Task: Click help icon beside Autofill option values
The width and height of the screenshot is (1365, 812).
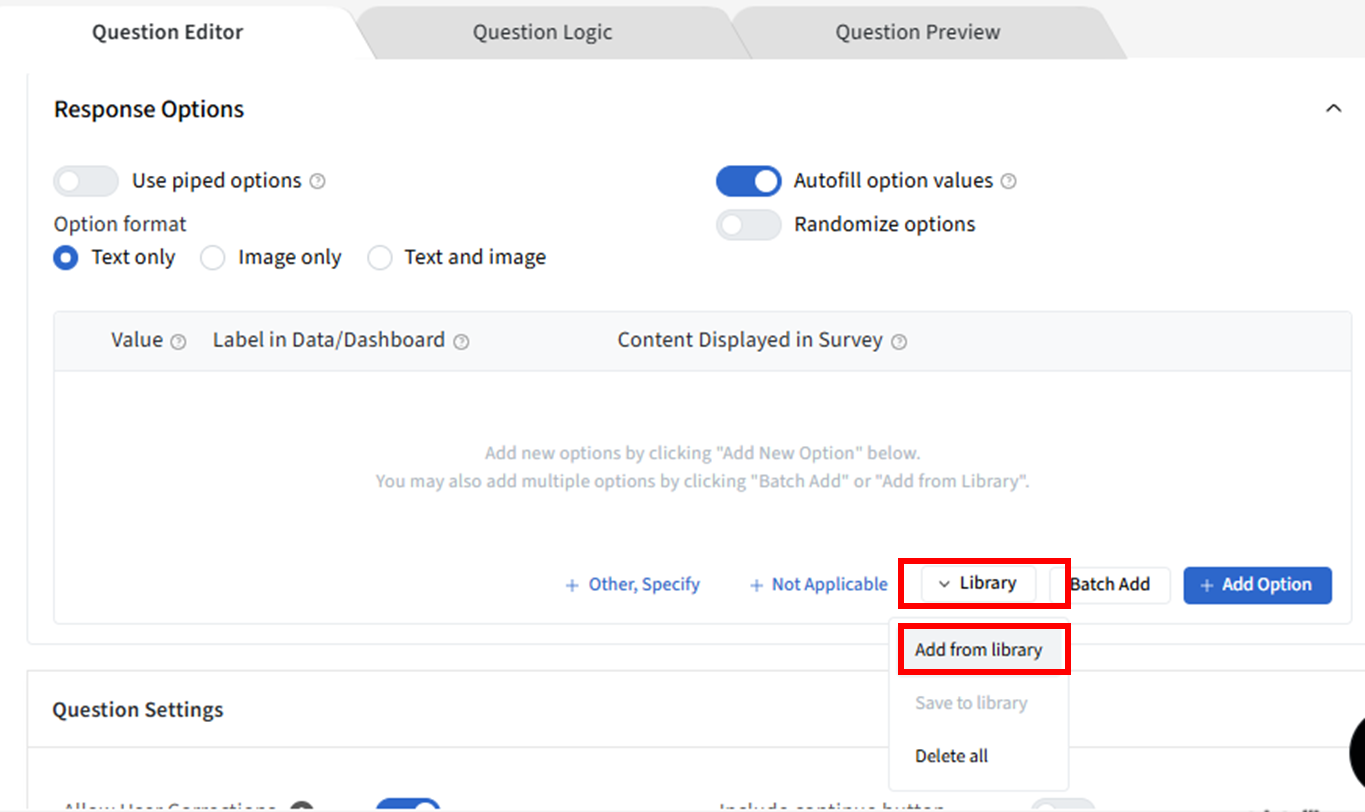Action: tap(1009, 181)
